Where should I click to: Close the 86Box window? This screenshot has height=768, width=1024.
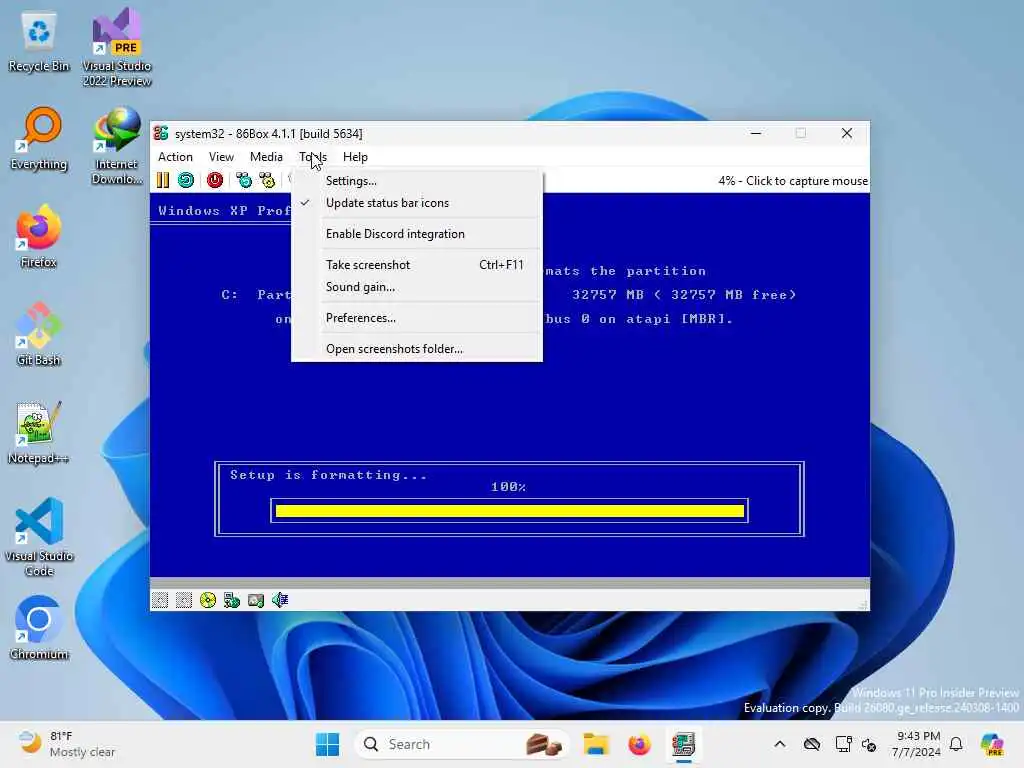coord(847,133)
